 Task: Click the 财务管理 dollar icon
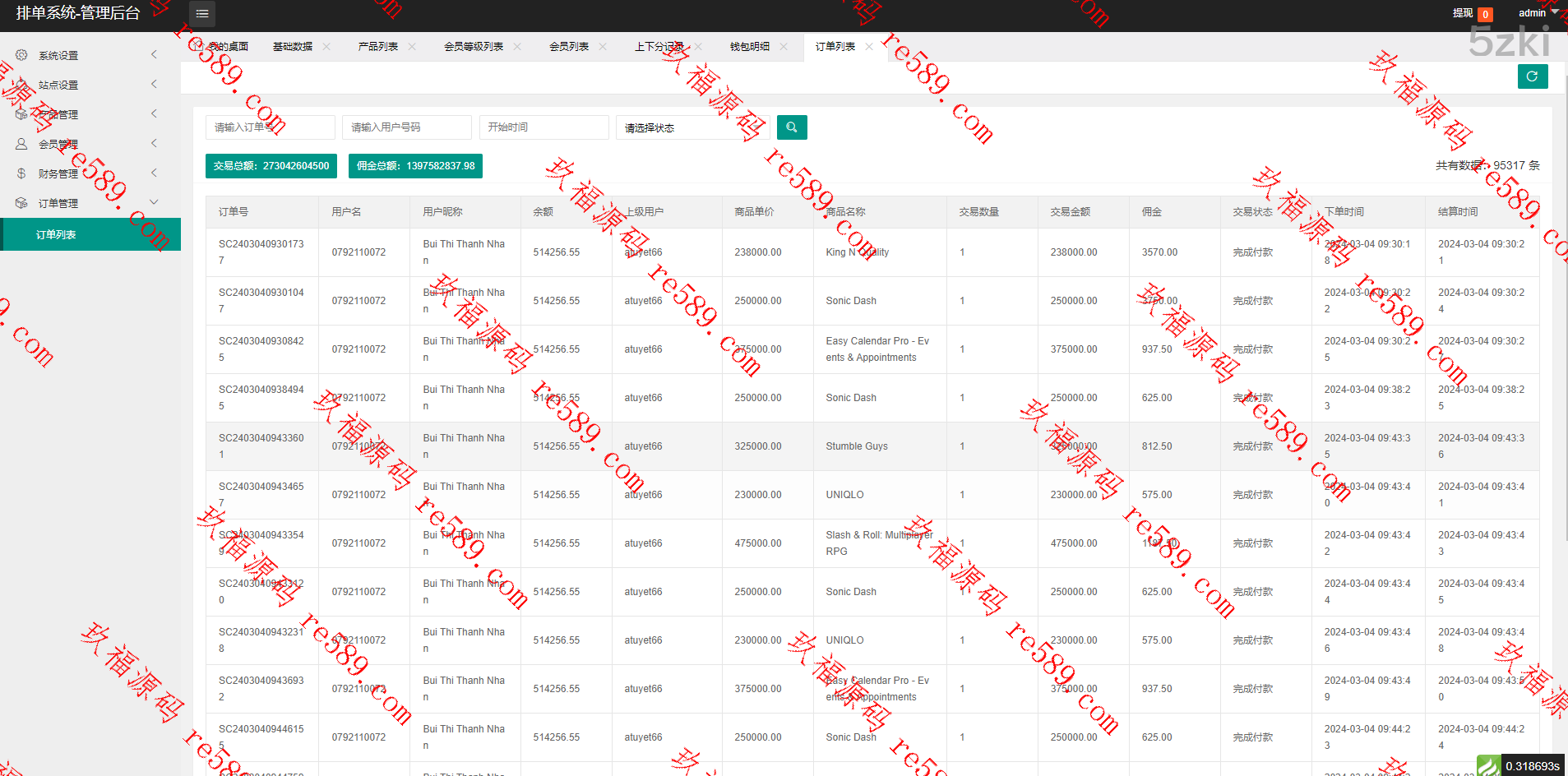pyautogui.click(x=21, y=173)
